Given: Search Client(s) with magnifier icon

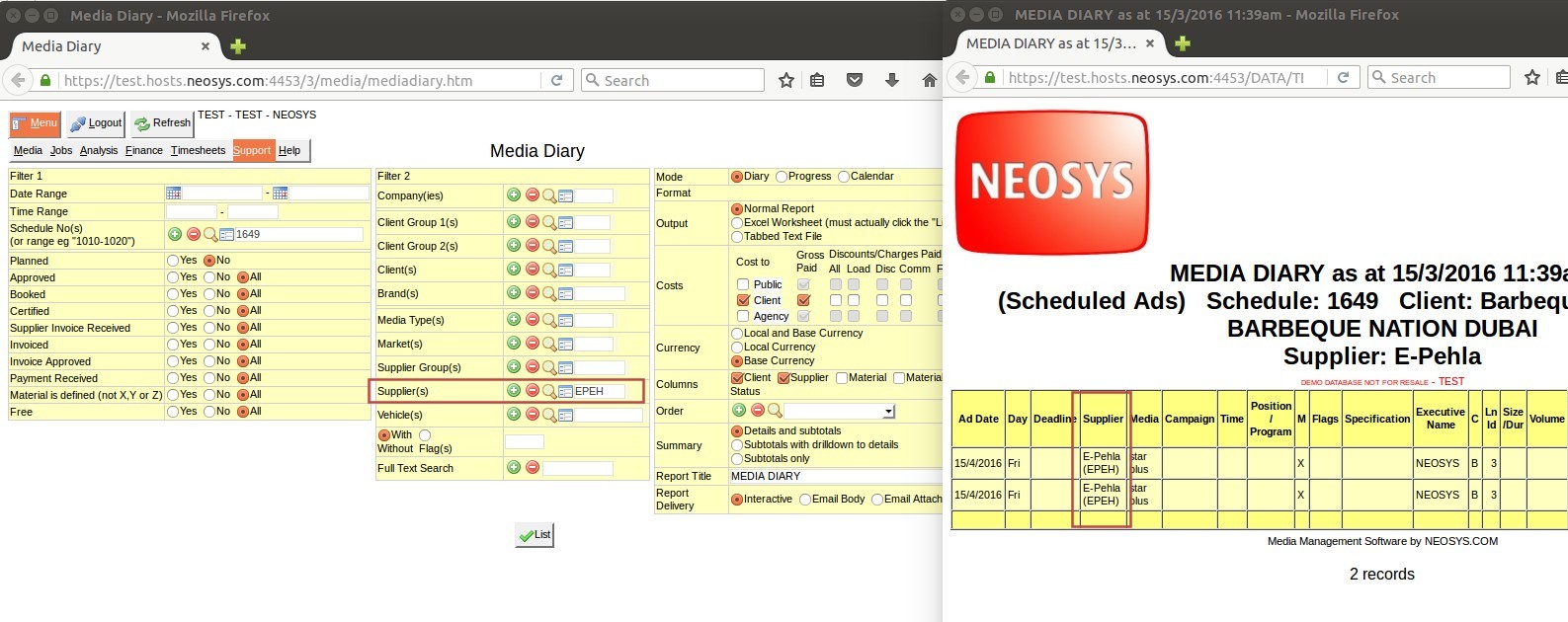Looking at the screenshot, I should pos(549,269).
